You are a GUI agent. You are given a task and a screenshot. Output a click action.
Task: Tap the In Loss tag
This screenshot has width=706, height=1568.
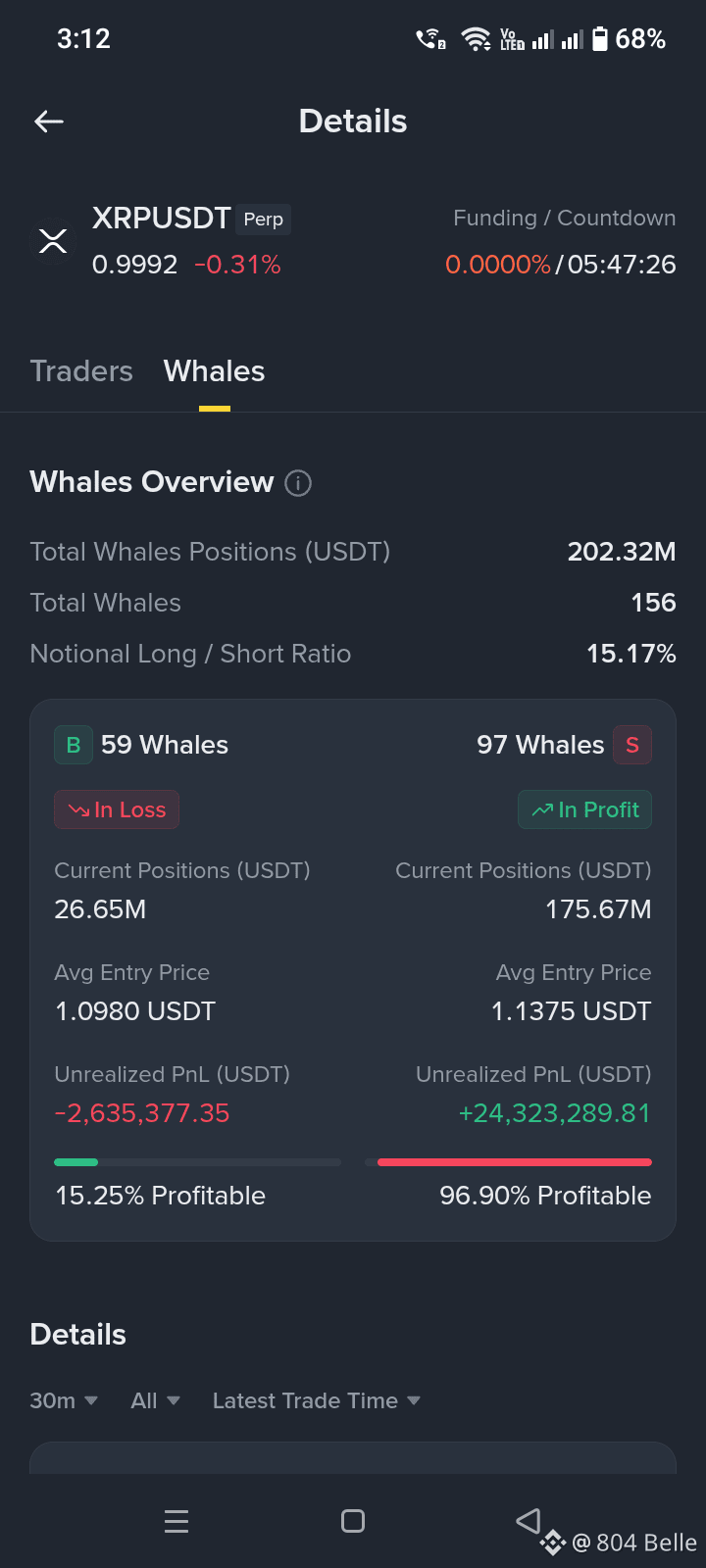click(x=117, y=809)
